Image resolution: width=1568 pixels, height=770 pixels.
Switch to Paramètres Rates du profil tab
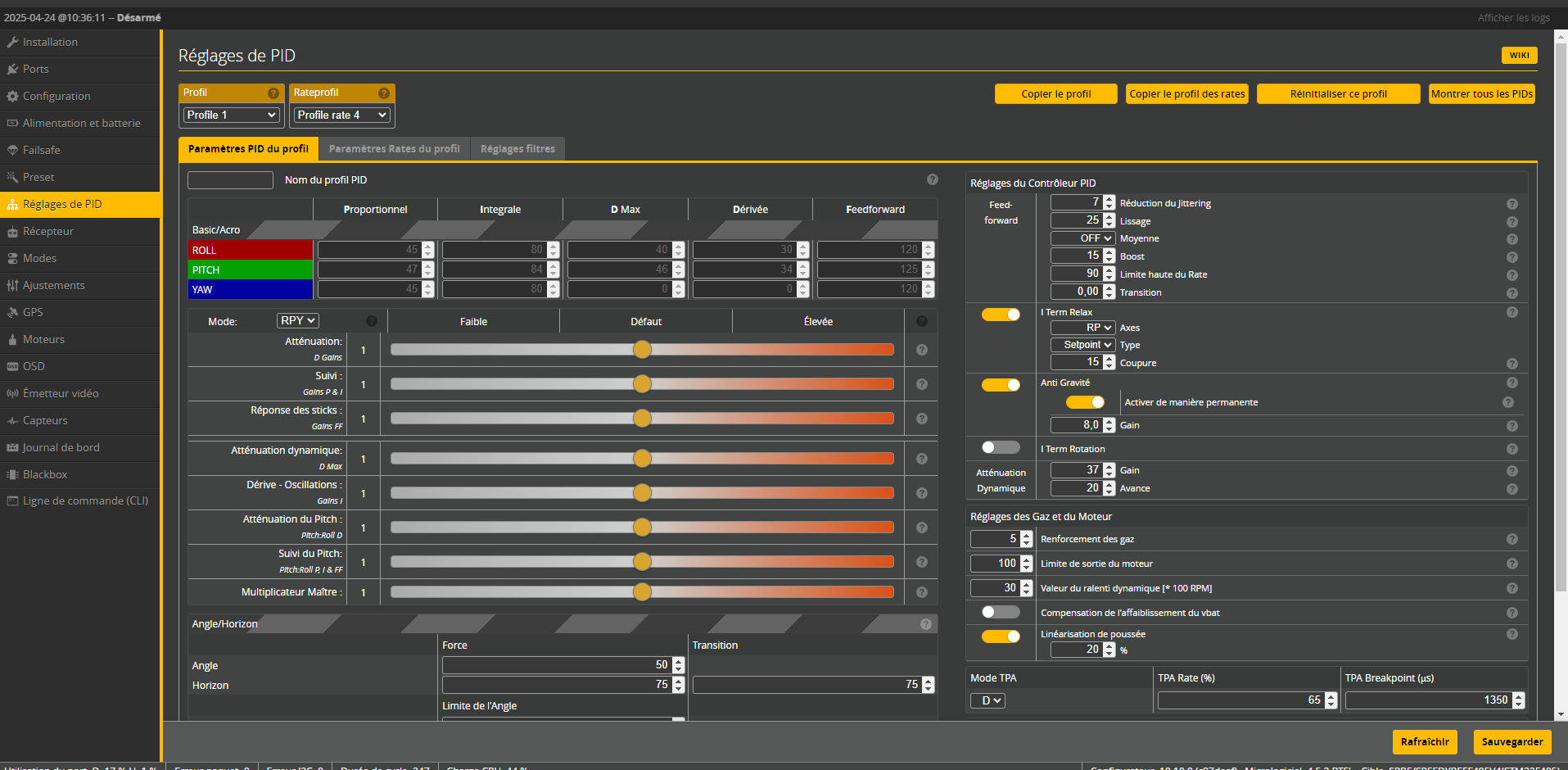click(394, 149)
